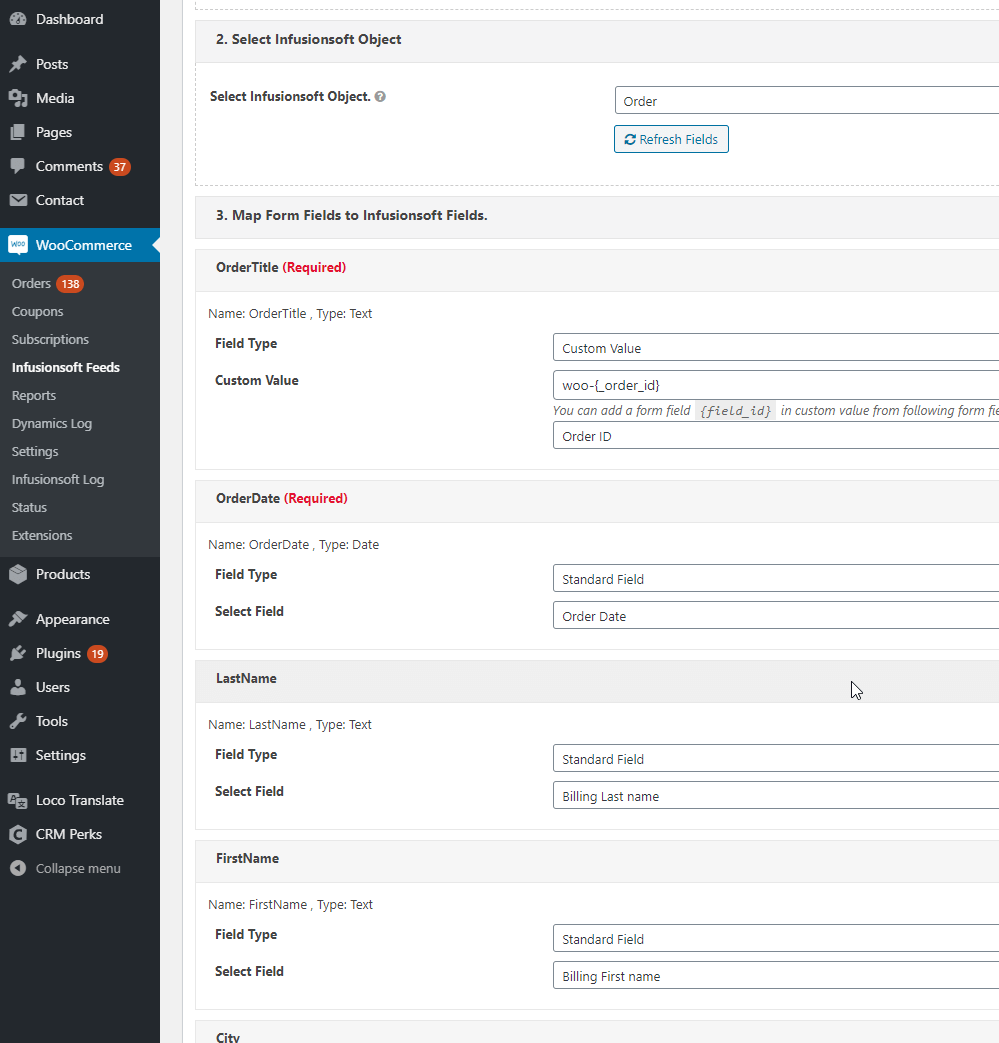Open Subscriptions in WooCommerce submenu
The height and width of the screenshot is (1043, 999).
point(50,339)
